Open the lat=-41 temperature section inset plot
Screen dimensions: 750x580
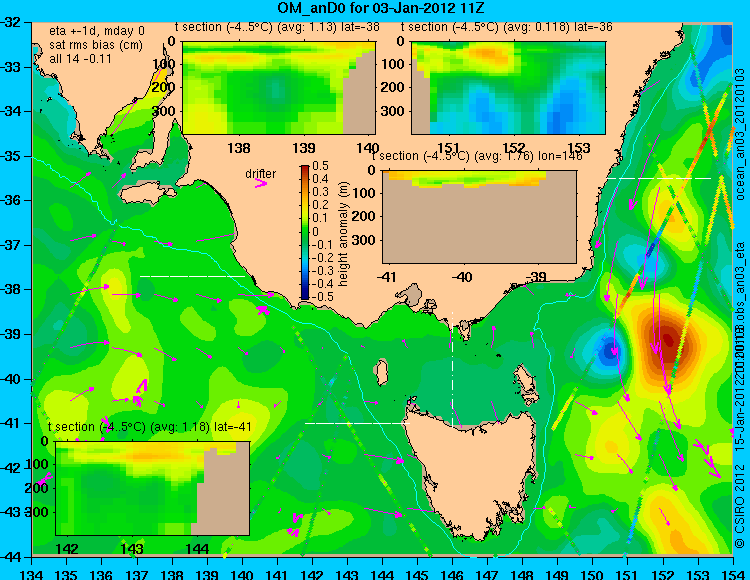pos(153,488)
